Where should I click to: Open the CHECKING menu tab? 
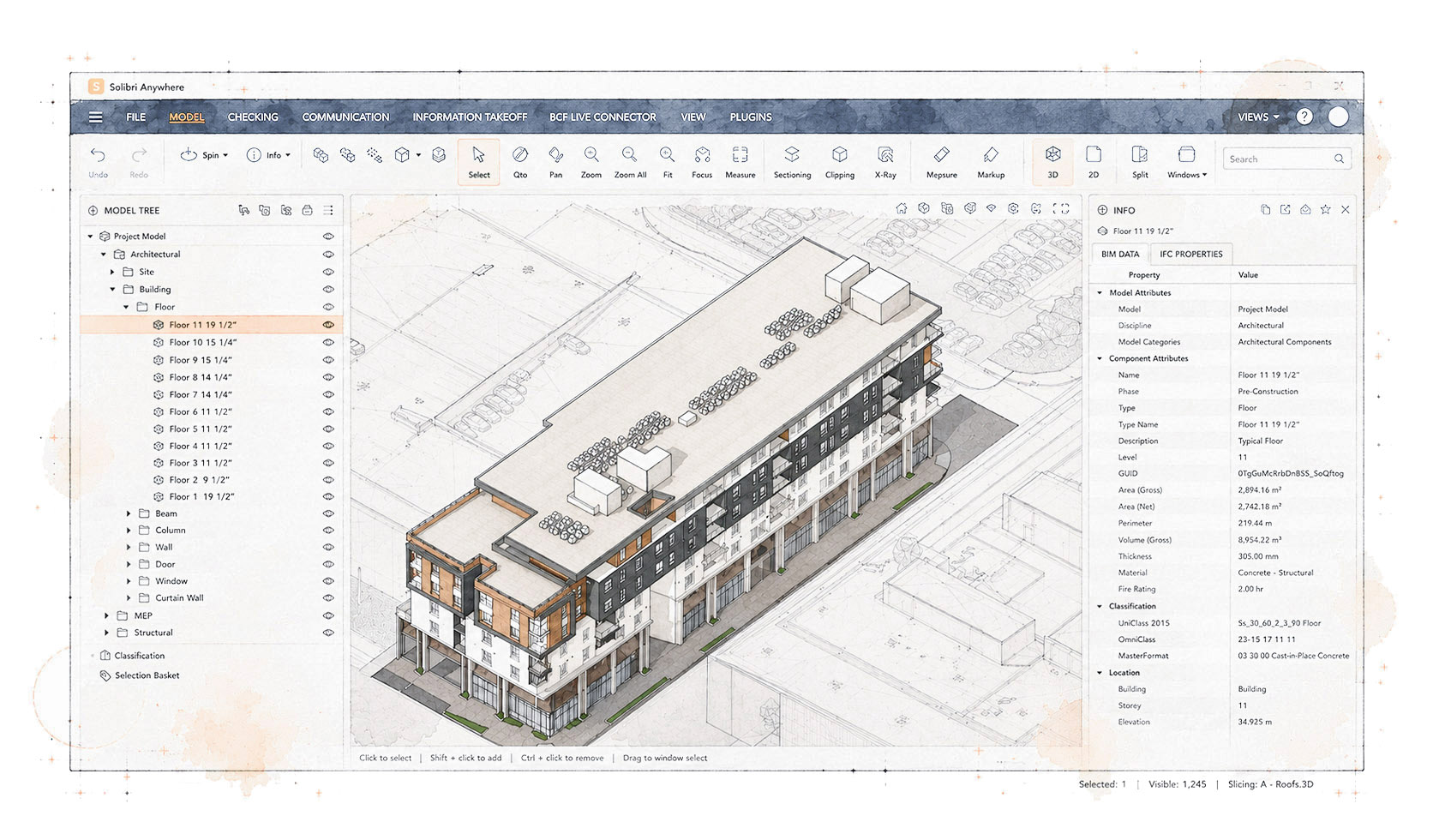pos(253,117)
